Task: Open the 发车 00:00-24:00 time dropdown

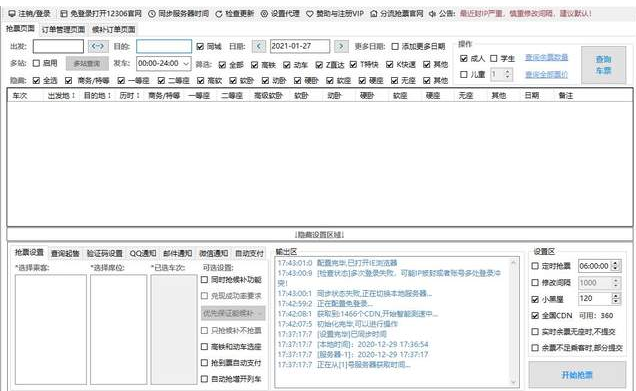Action: [164, 63]
